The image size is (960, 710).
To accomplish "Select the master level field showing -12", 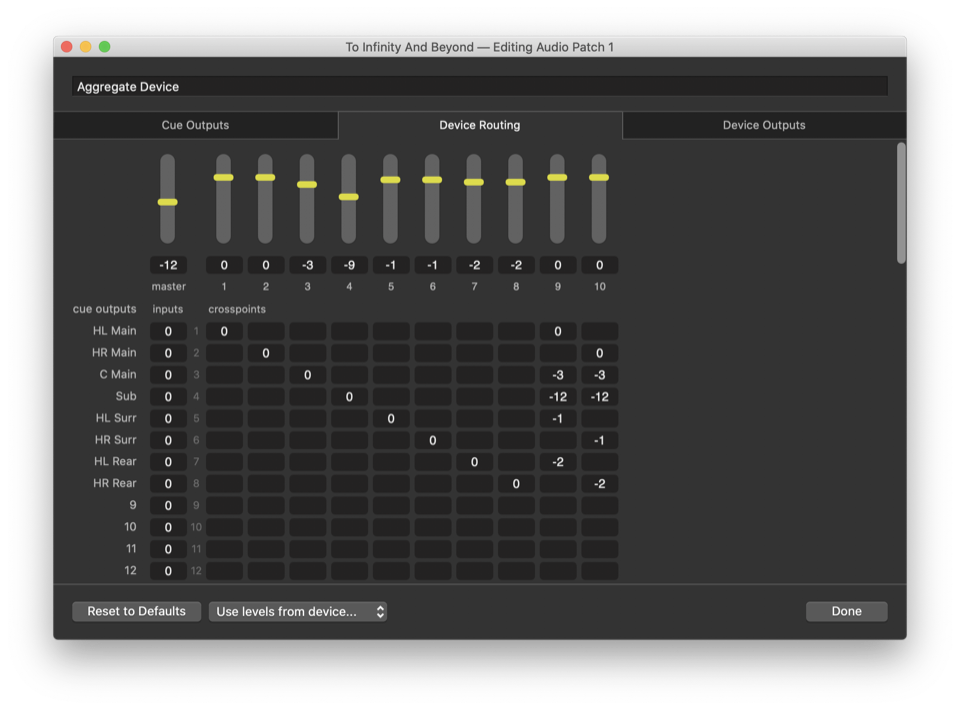I will (168, 265).
